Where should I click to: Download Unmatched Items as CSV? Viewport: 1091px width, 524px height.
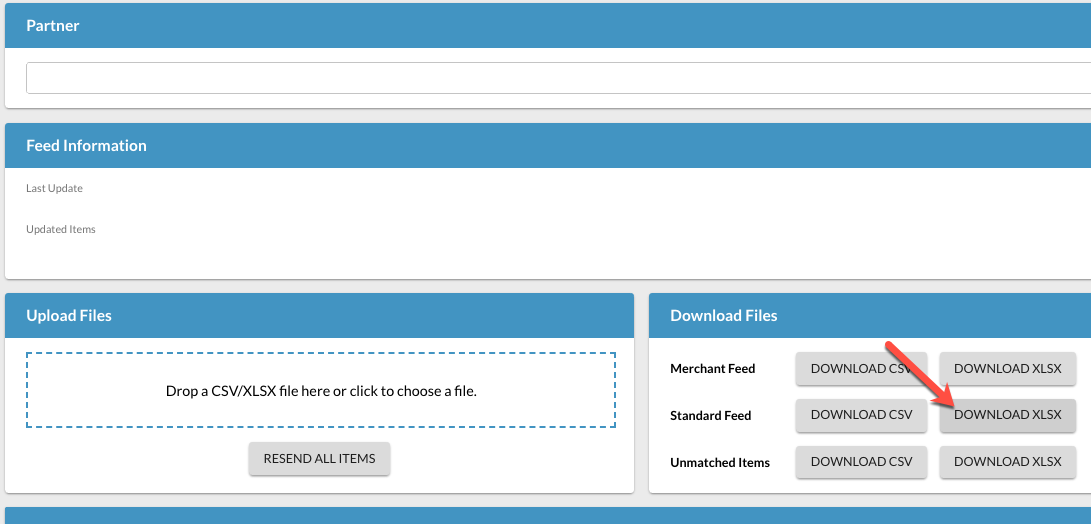tap(861, 462)
